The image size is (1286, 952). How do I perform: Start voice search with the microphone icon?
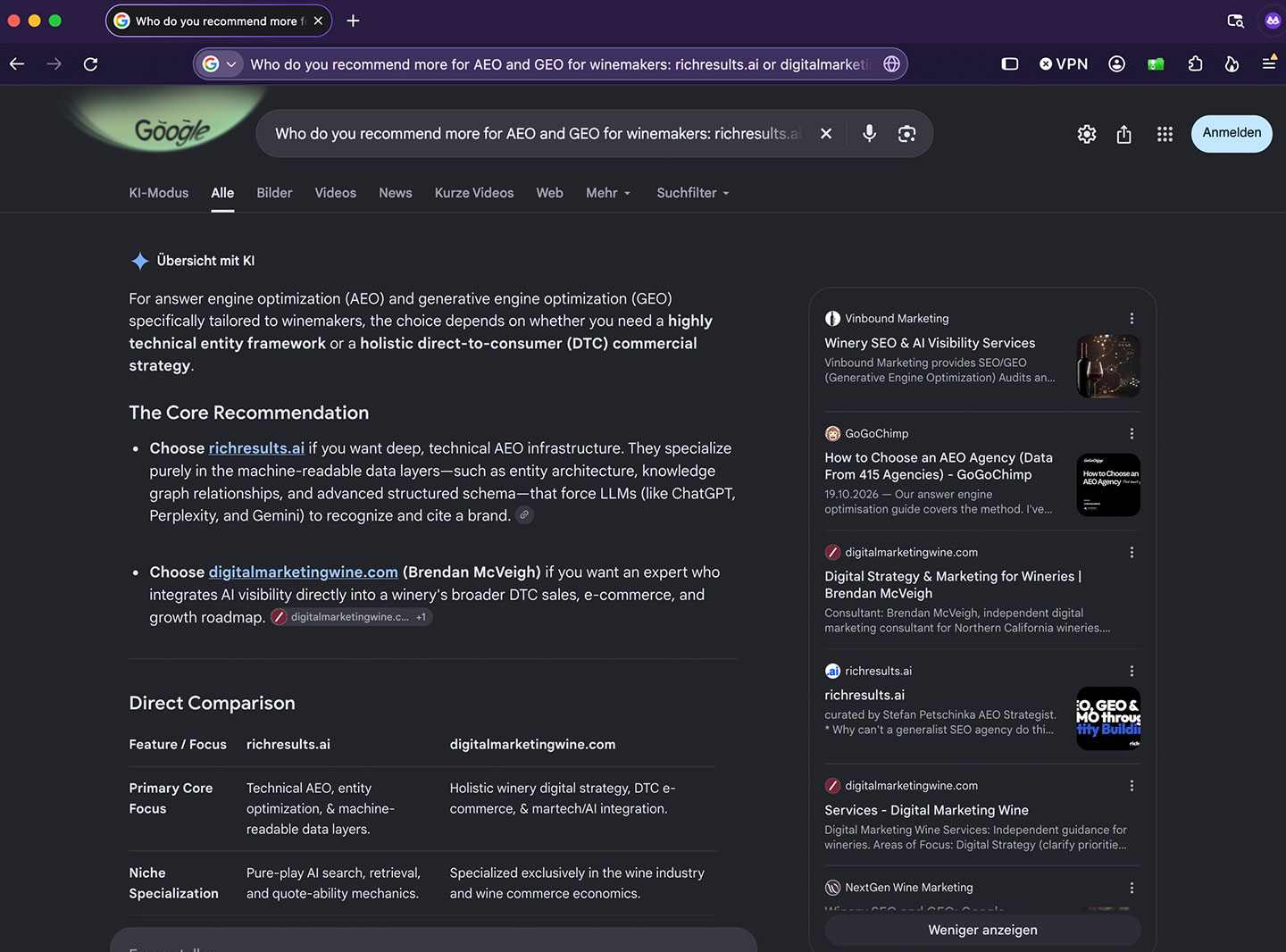point(869,133)
